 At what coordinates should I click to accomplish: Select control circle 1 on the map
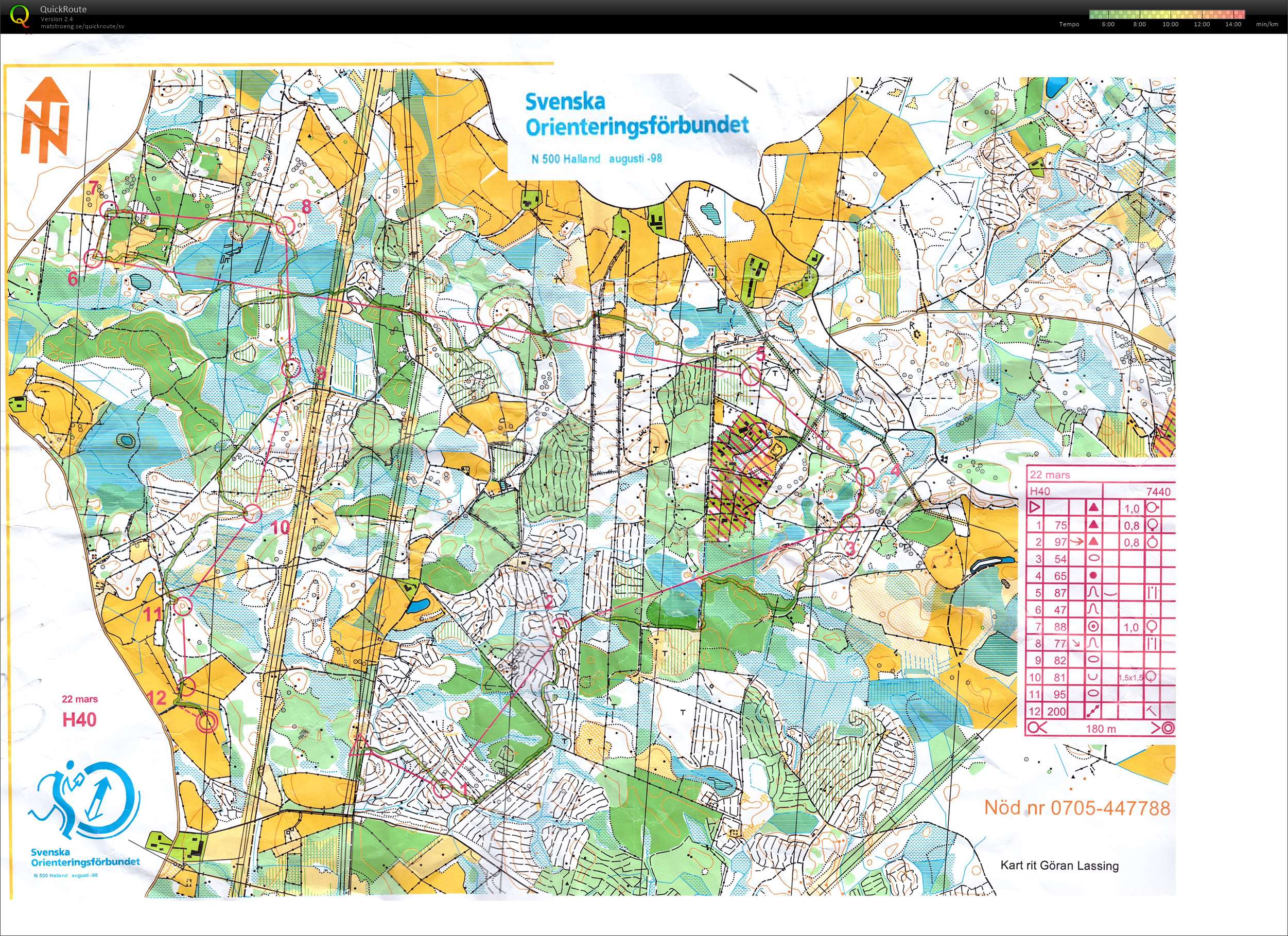pos(443,789)
